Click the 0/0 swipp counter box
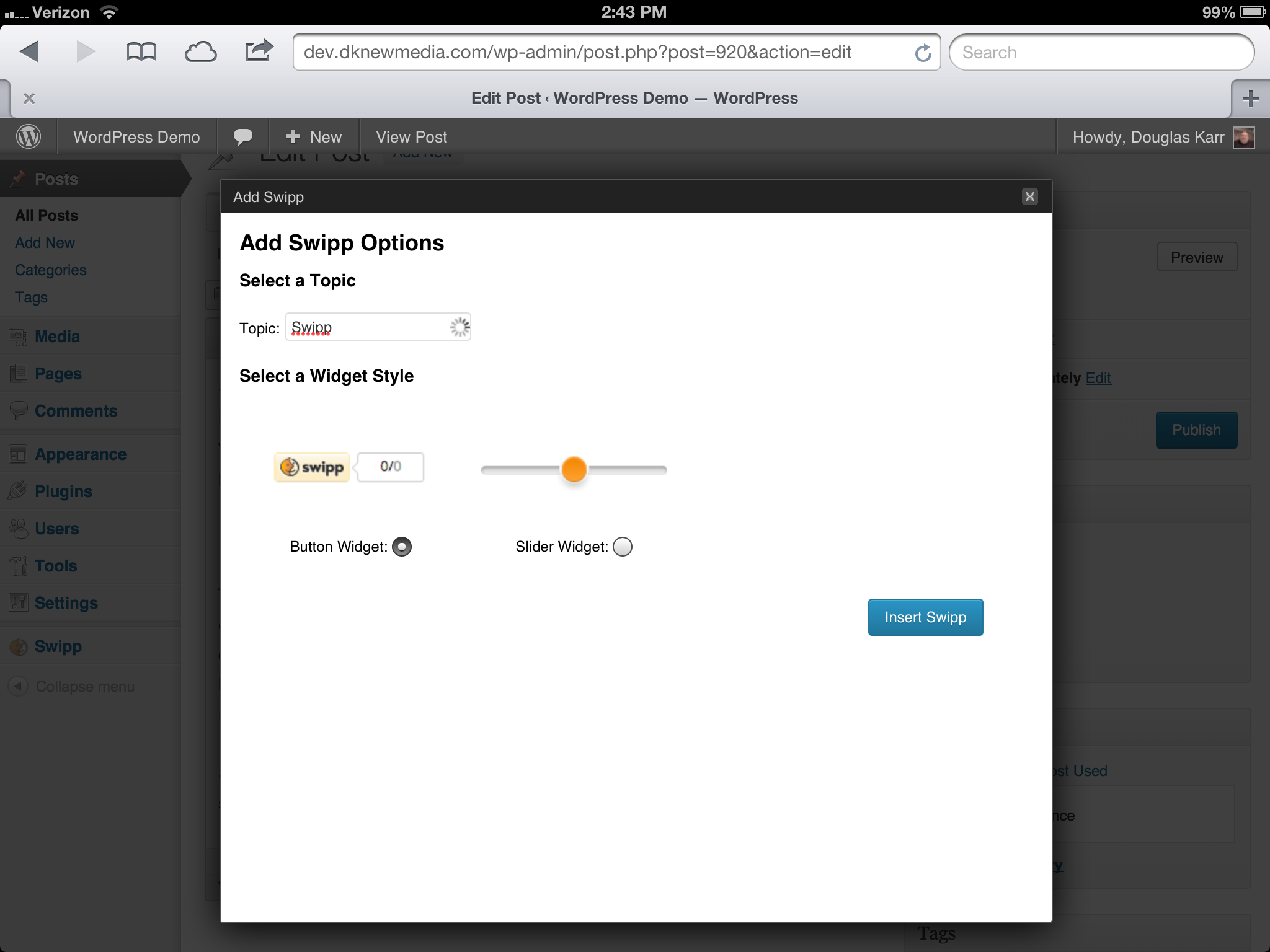This screenshot has width=1270, height=952. pos(391,467)
